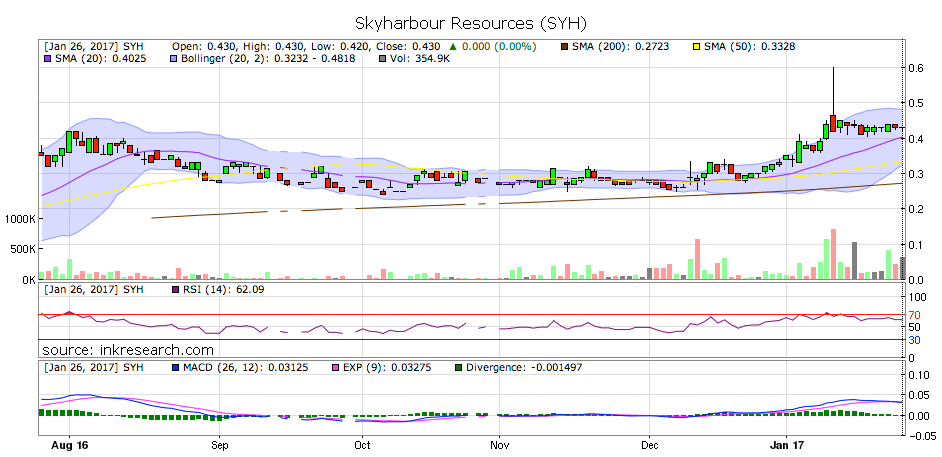Click the tall dark gray volume bar in January
The image size is (942, 457).
tap(854, 261)
